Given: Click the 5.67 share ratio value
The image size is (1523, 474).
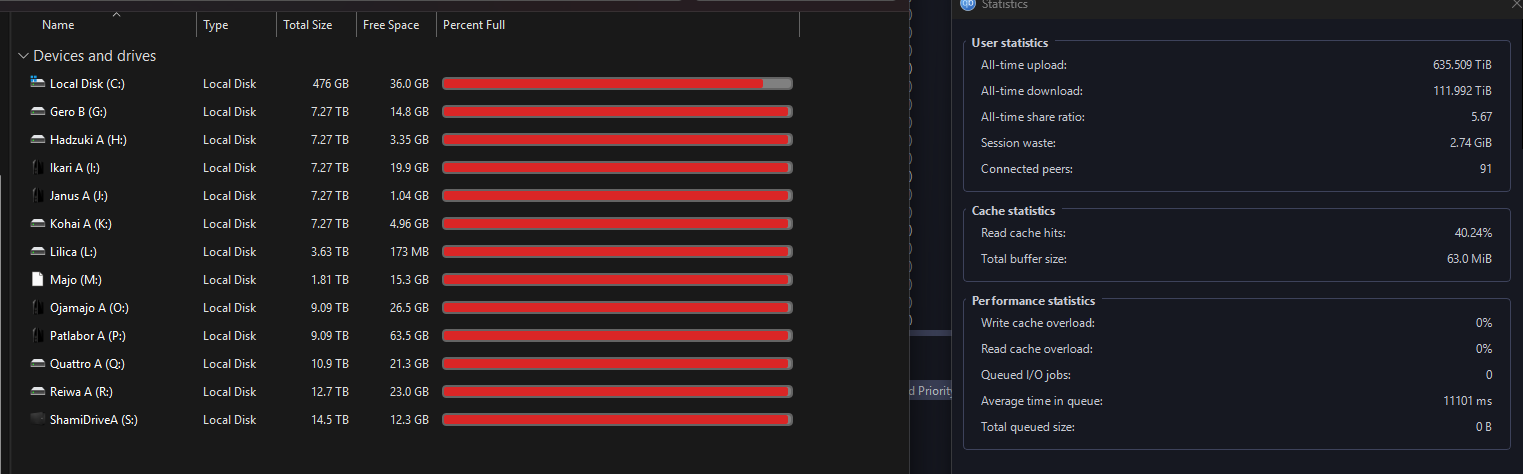Looking at the screenshot, I should click(1481, 117).
